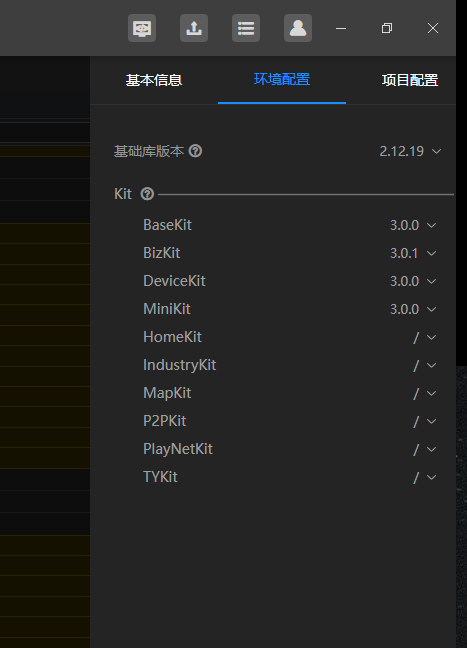Minimize the application window
Viewport: 467px width, 648px height.
[341, 28]
